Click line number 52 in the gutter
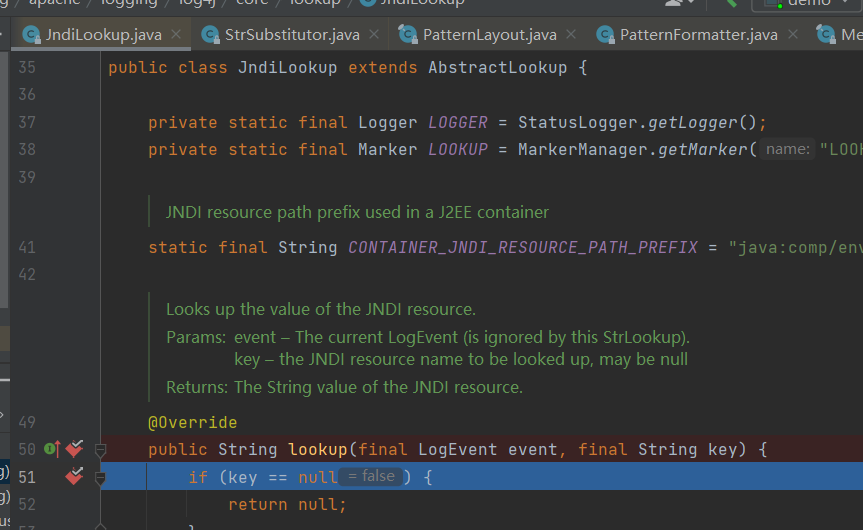 [27, 505]
